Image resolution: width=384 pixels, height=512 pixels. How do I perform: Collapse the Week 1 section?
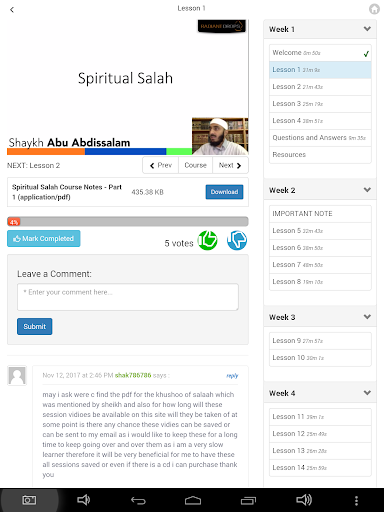pos(367,29)
